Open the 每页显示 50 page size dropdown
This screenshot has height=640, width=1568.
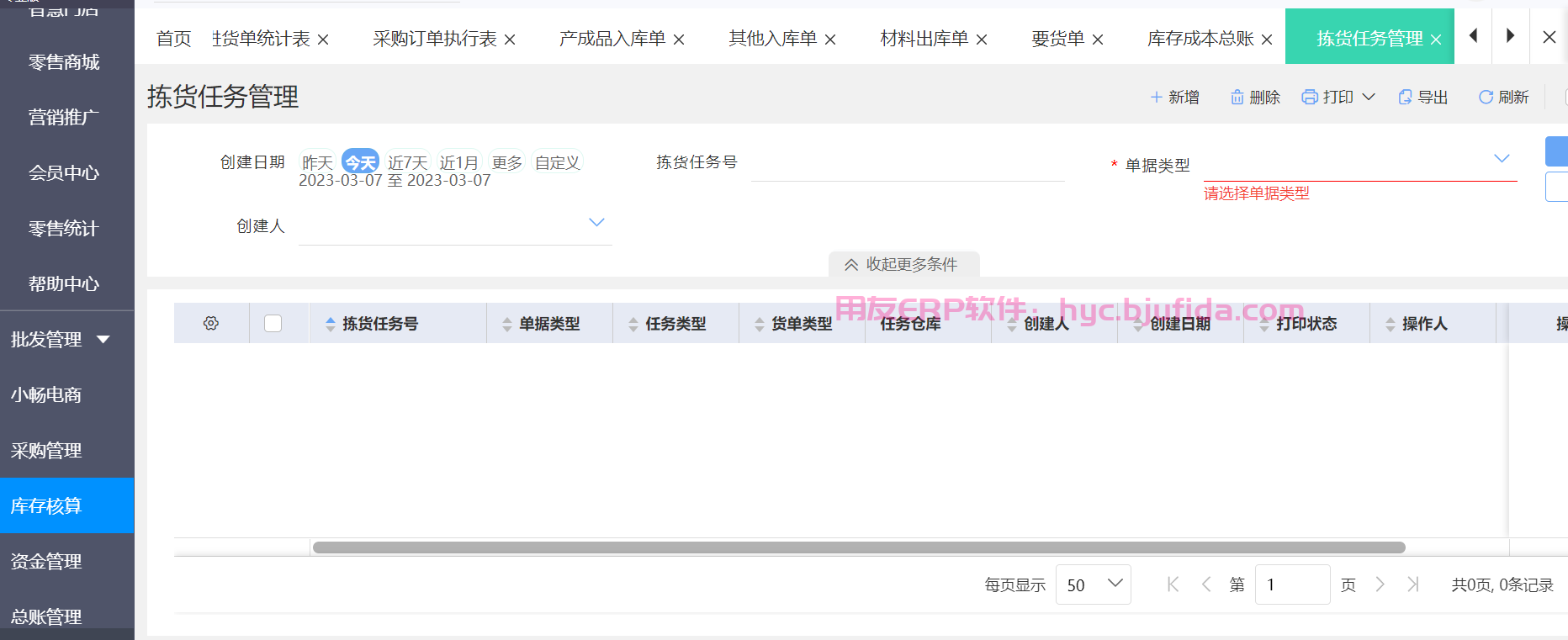1093,584
